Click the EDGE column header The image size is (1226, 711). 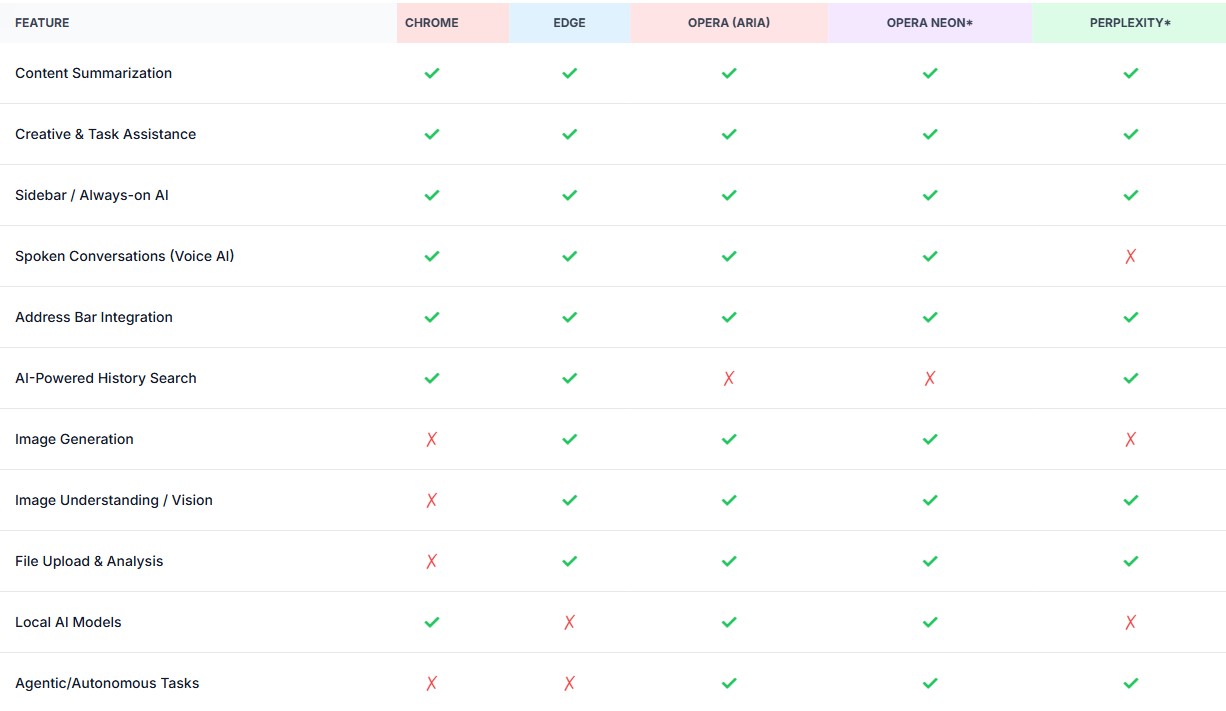[x=569, y=23]
